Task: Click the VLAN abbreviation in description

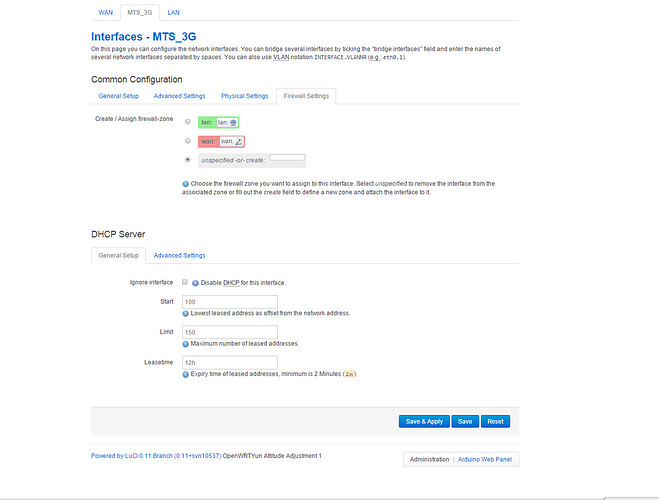Action: [281, 57]
